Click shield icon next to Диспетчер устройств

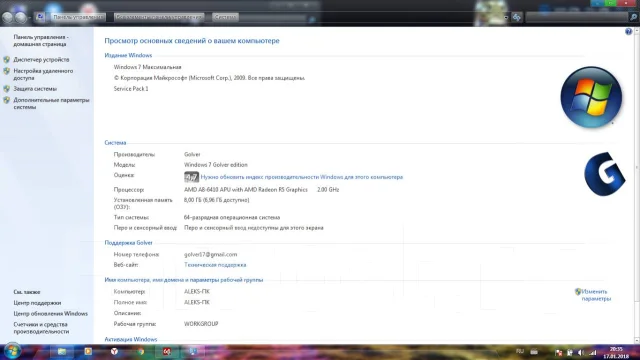pyautogui.click(x=7, y=60)
